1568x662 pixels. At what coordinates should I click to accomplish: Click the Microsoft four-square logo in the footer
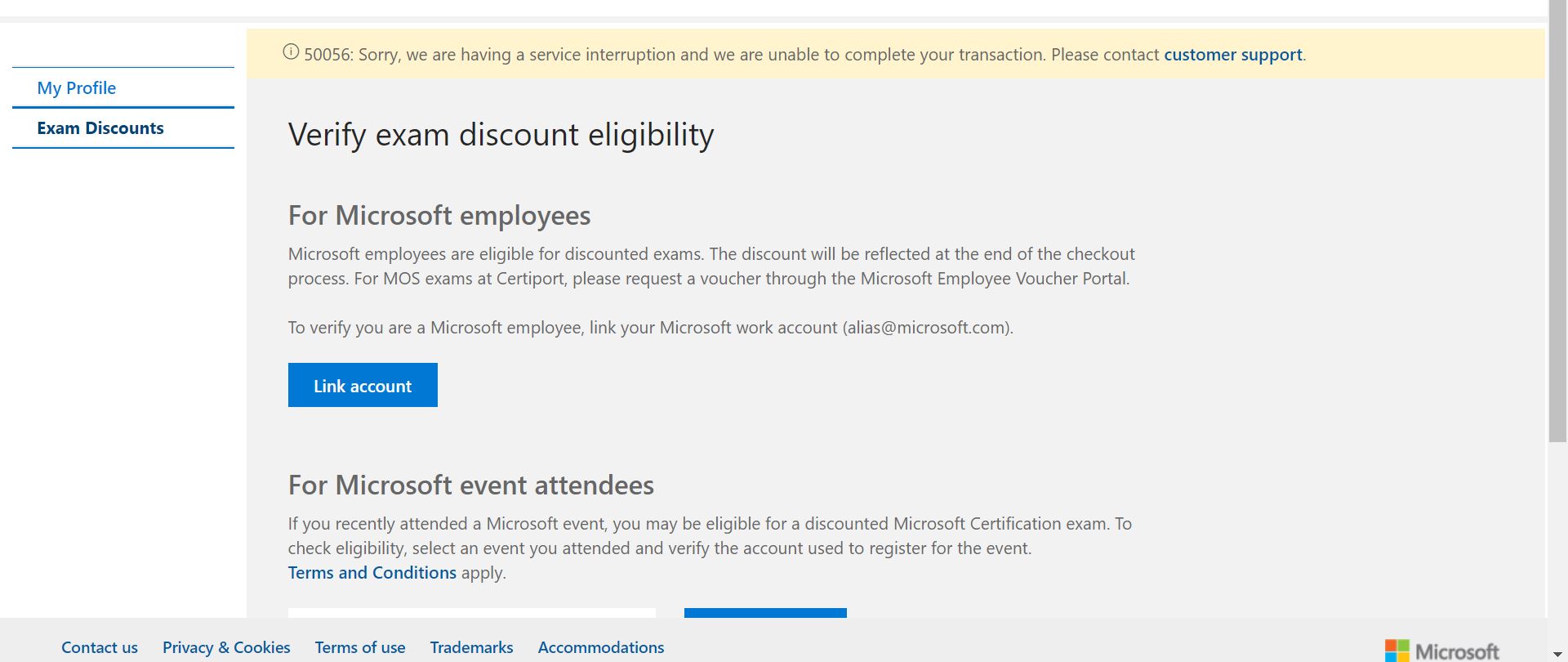click(1396, 651)
